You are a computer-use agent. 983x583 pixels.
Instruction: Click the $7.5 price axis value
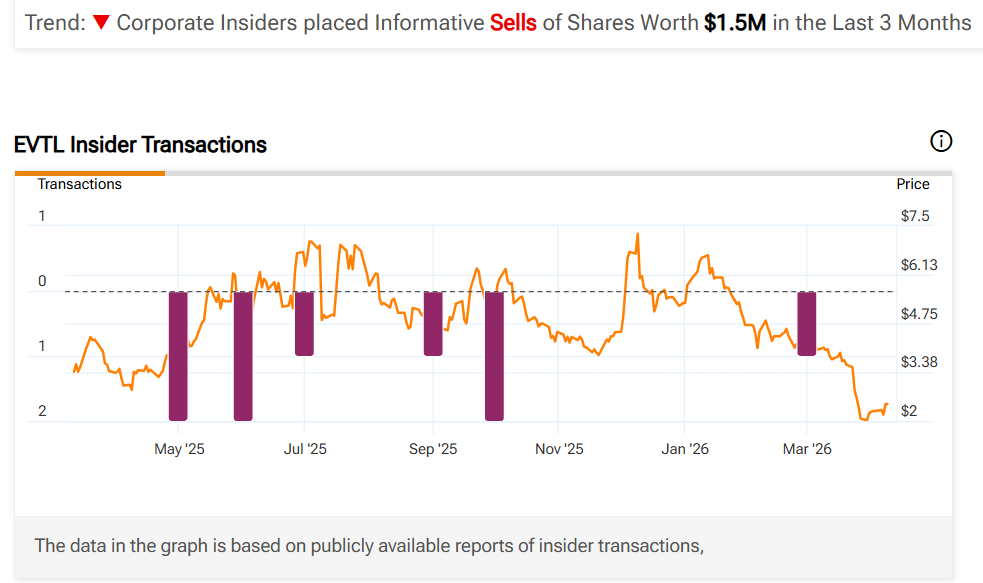tap(915, 216)
